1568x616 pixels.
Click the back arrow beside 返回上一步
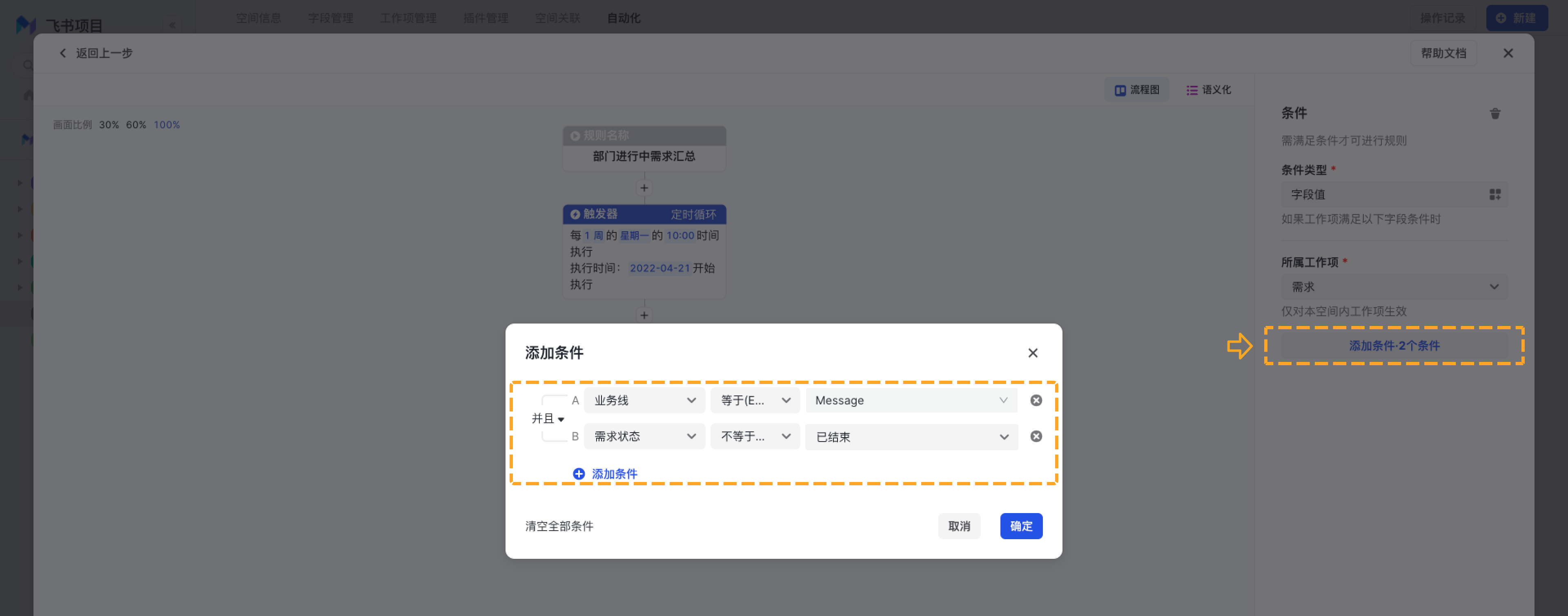pos(63,53)
